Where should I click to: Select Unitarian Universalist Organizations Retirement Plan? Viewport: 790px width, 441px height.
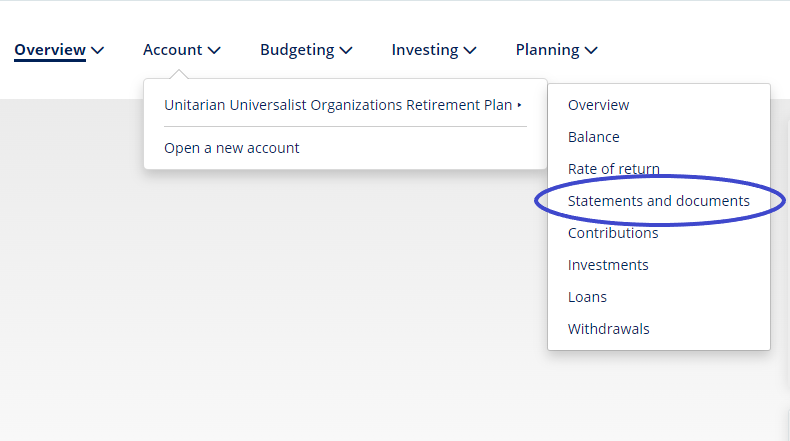[x=338, y=105]
